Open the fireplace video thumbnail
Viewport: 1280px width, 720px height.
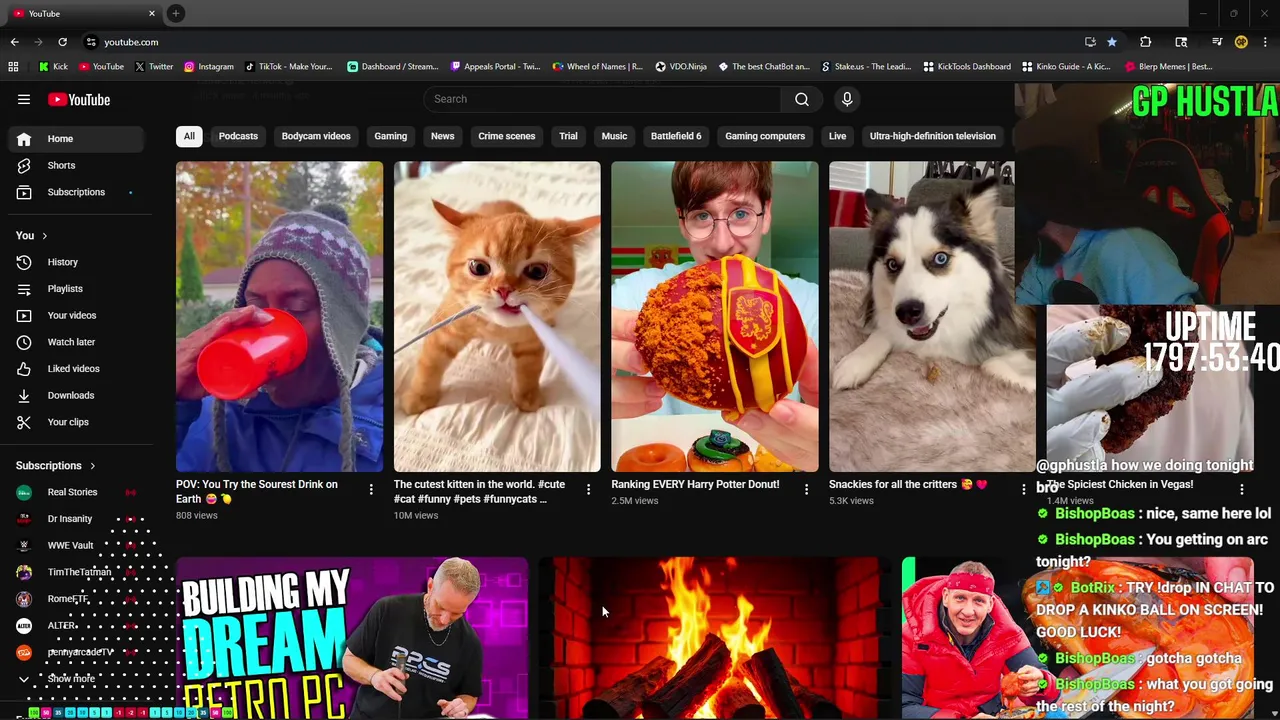click(714, 637)
